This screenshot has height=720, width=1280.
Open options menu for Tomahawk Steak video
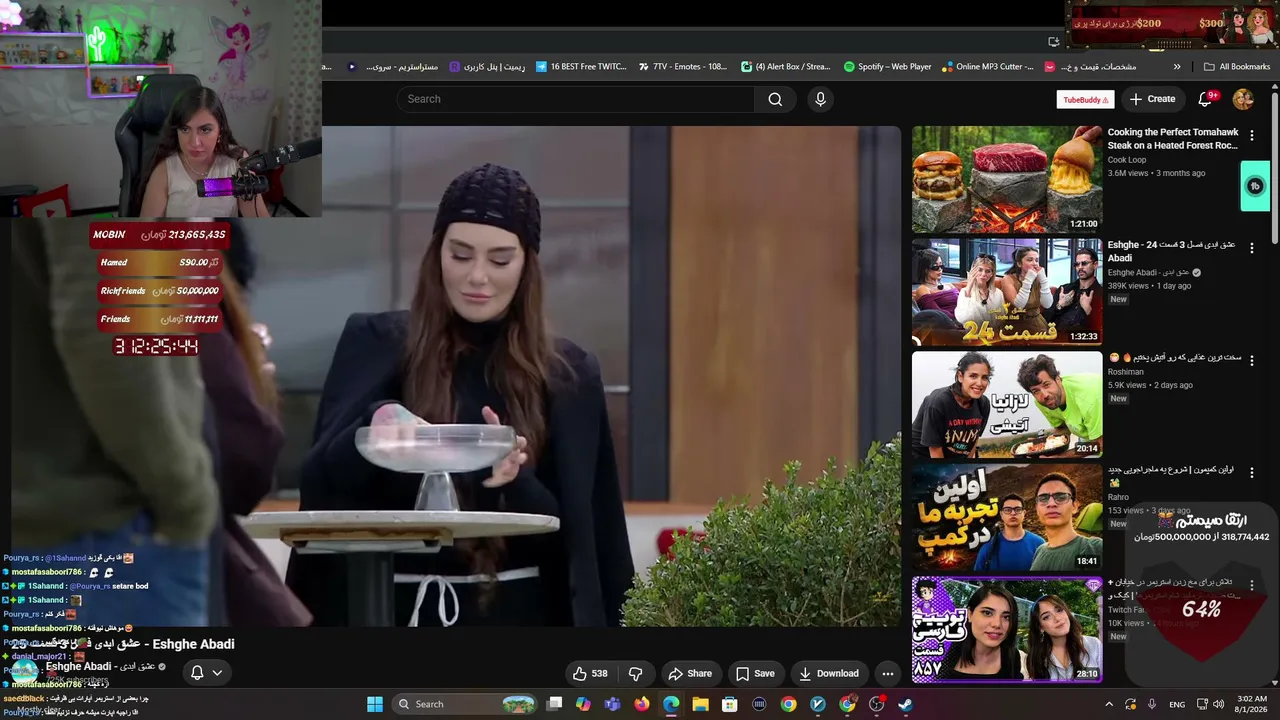1251,135
